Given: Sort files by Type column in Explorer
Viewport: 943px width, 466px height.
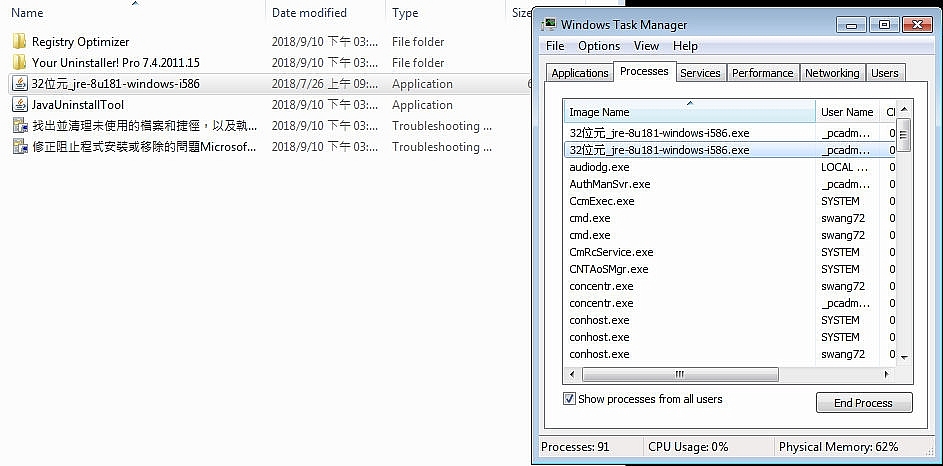Looking at the screenshot, I should [x=445, y=13].
